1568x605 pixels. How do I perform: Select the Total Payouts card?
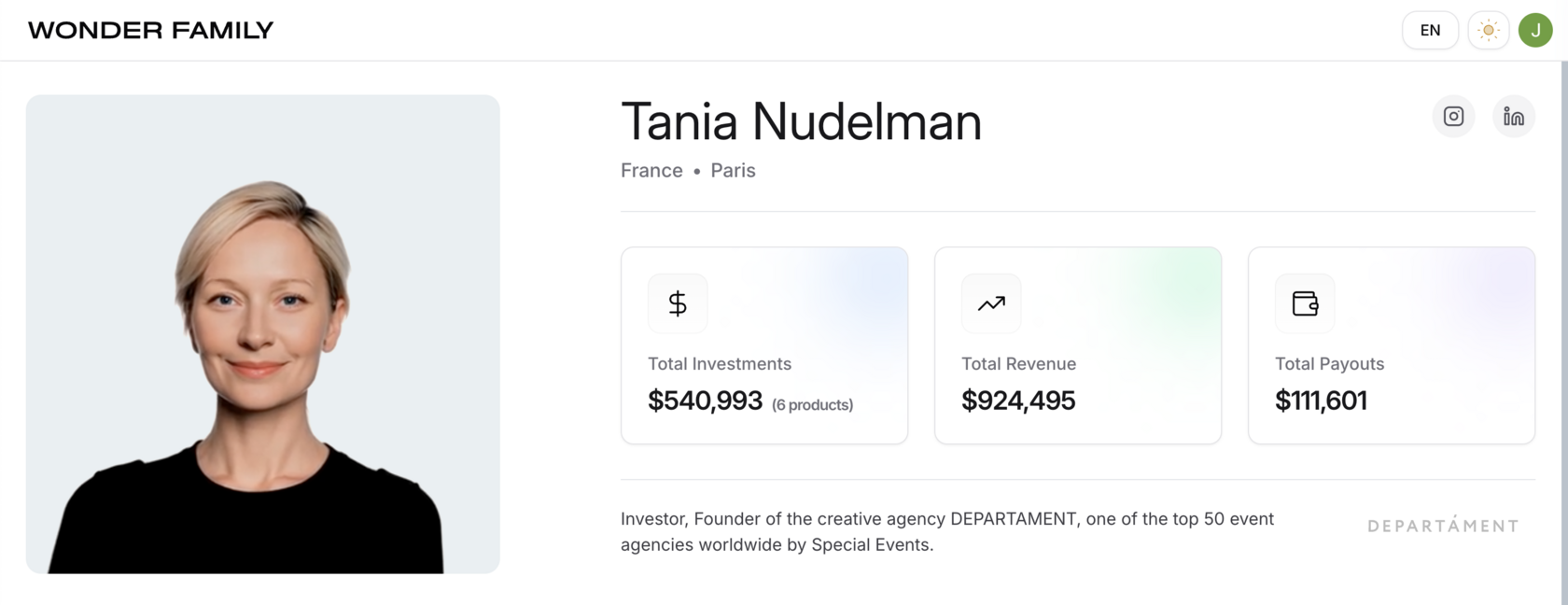[x=1392, y=345]
